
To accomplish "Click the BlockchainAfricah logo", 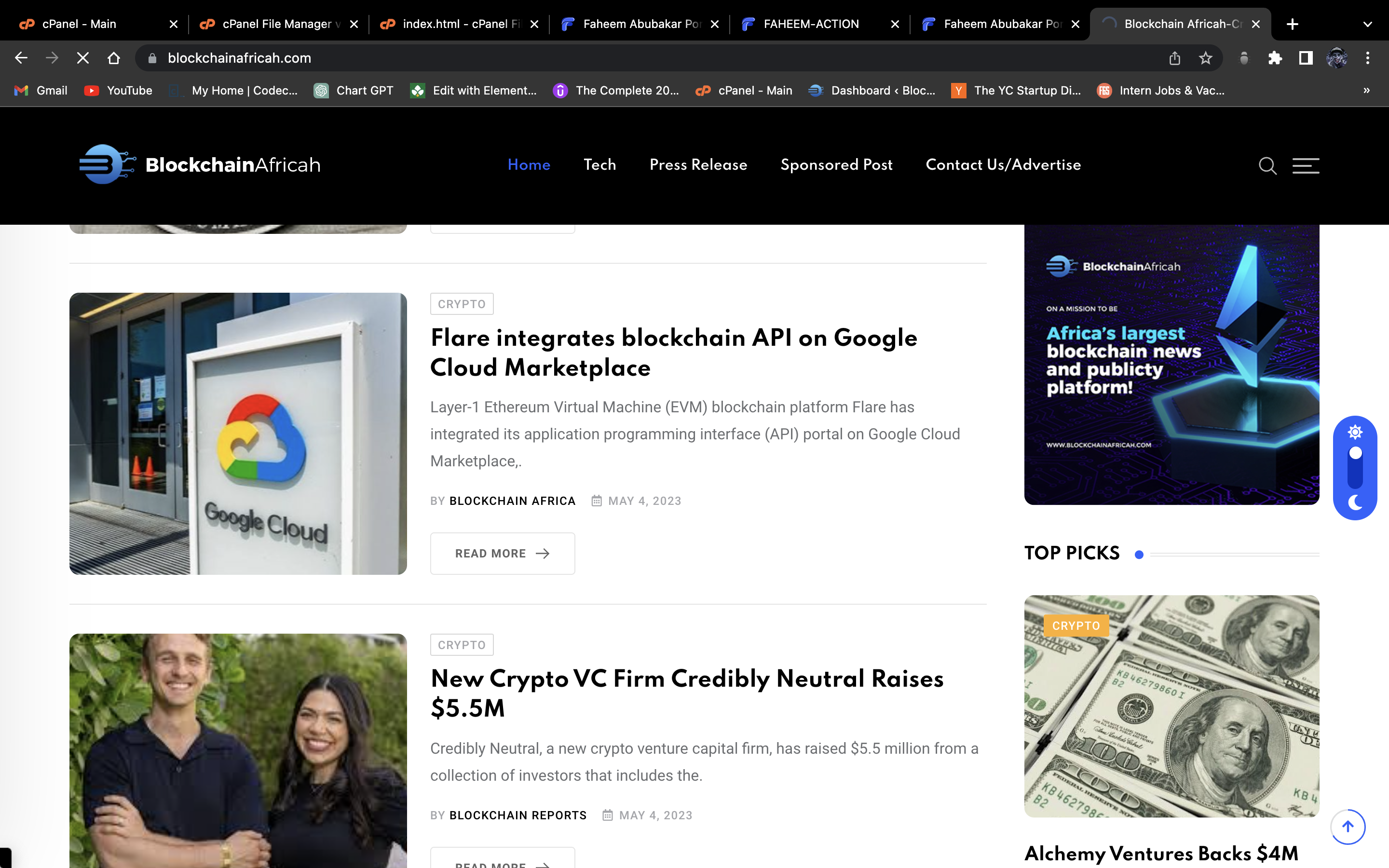I will [200, 165].
